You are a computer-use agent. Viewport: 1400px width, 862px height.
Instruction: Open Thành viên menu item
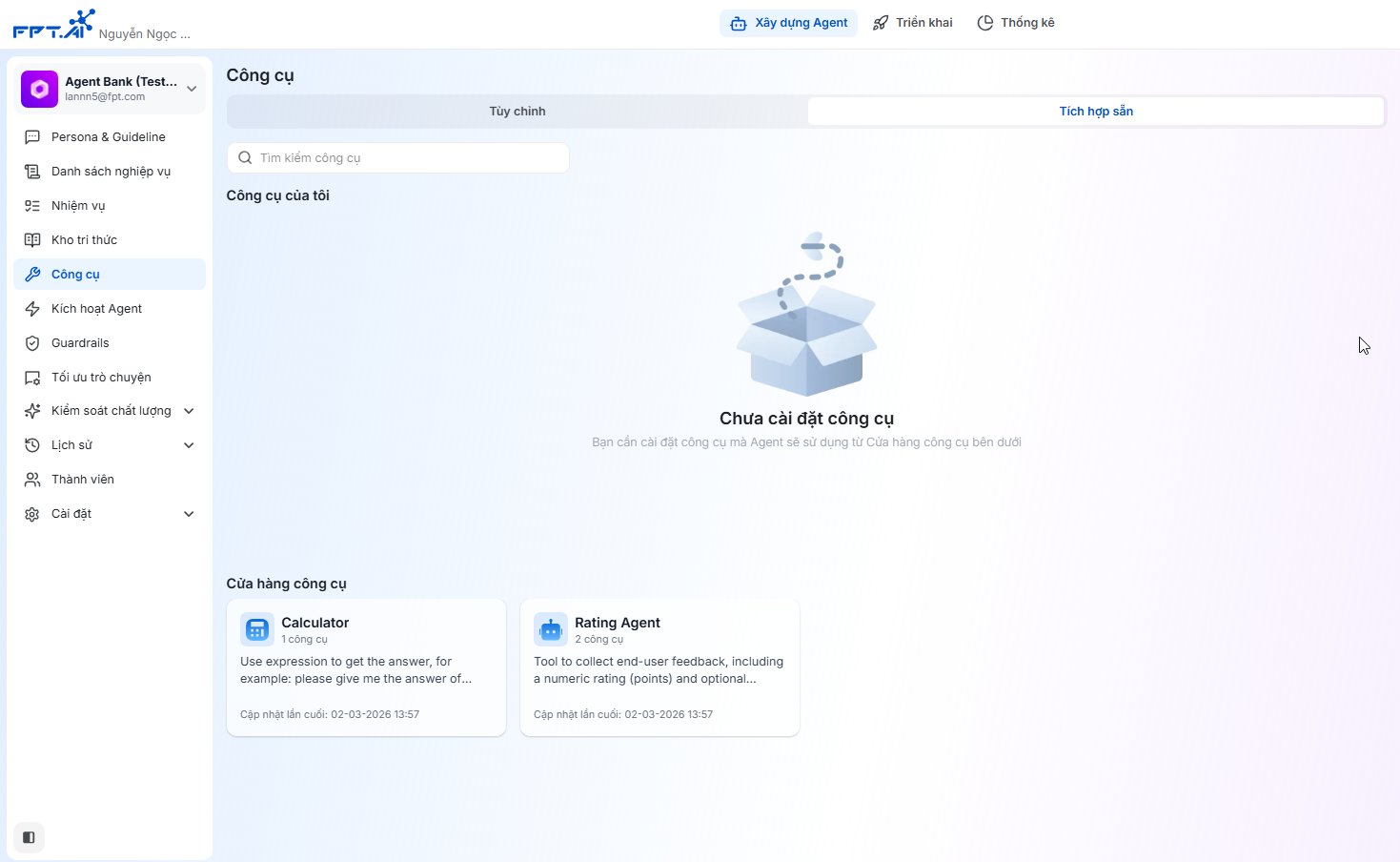[110, 480]
